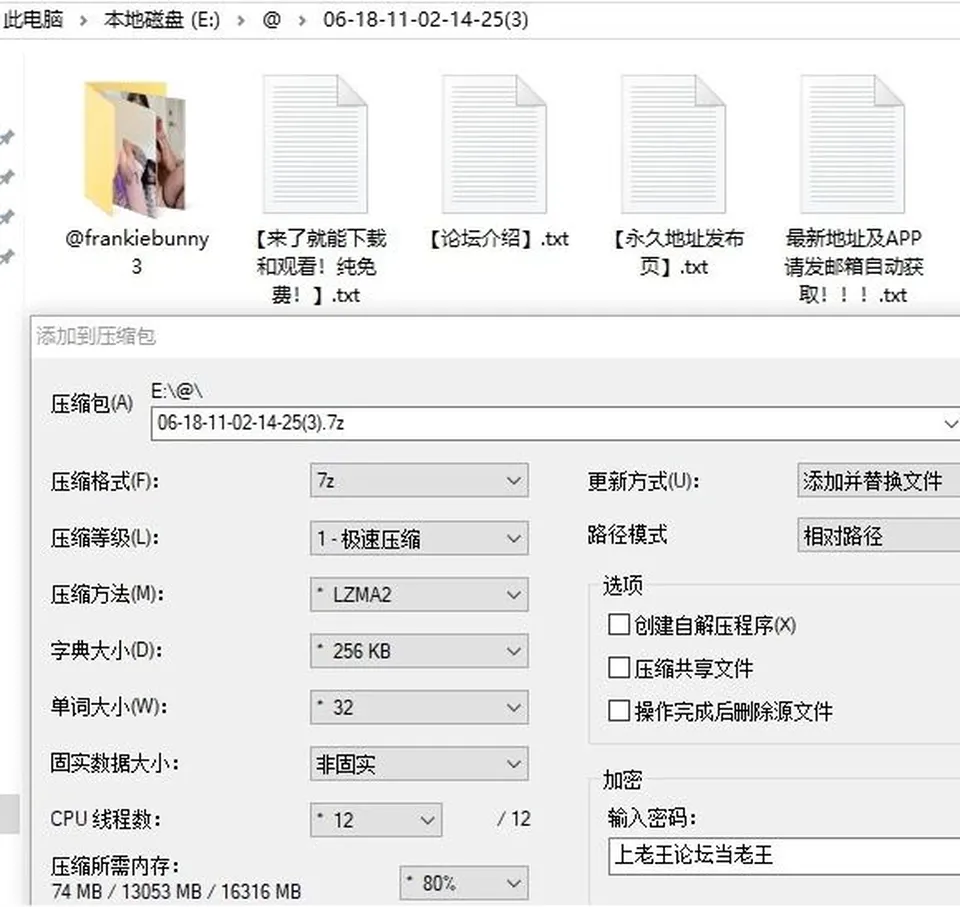960x907 pixels.
Task: Click the 添加到压缩包 dialog title
Action: (x=96, y=336)
